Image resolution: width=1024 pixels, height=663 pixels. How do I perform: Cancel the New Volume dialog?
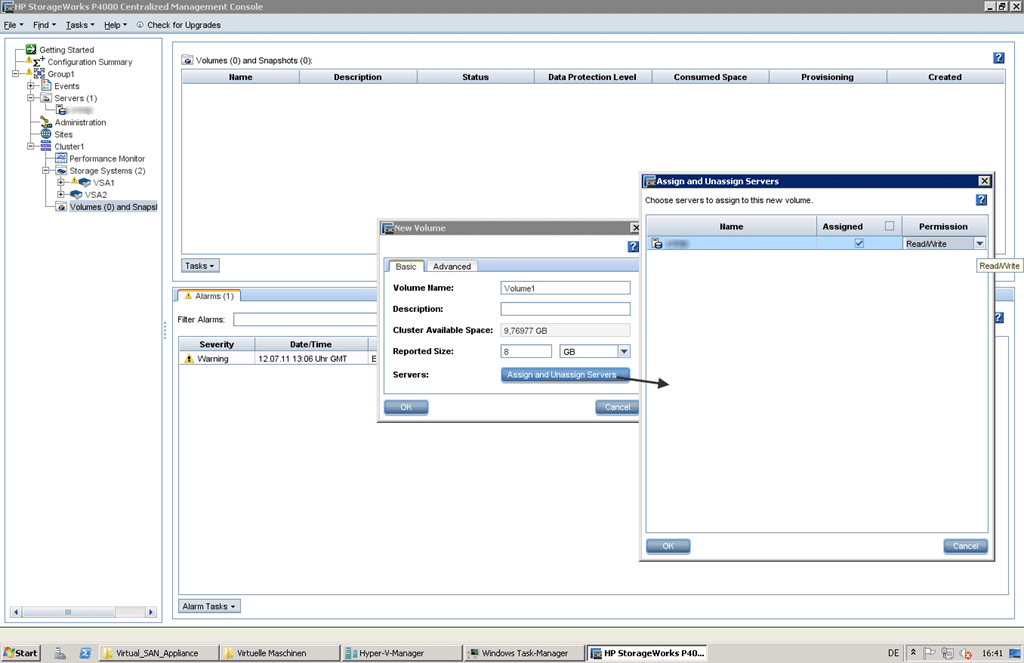(616, 407)
